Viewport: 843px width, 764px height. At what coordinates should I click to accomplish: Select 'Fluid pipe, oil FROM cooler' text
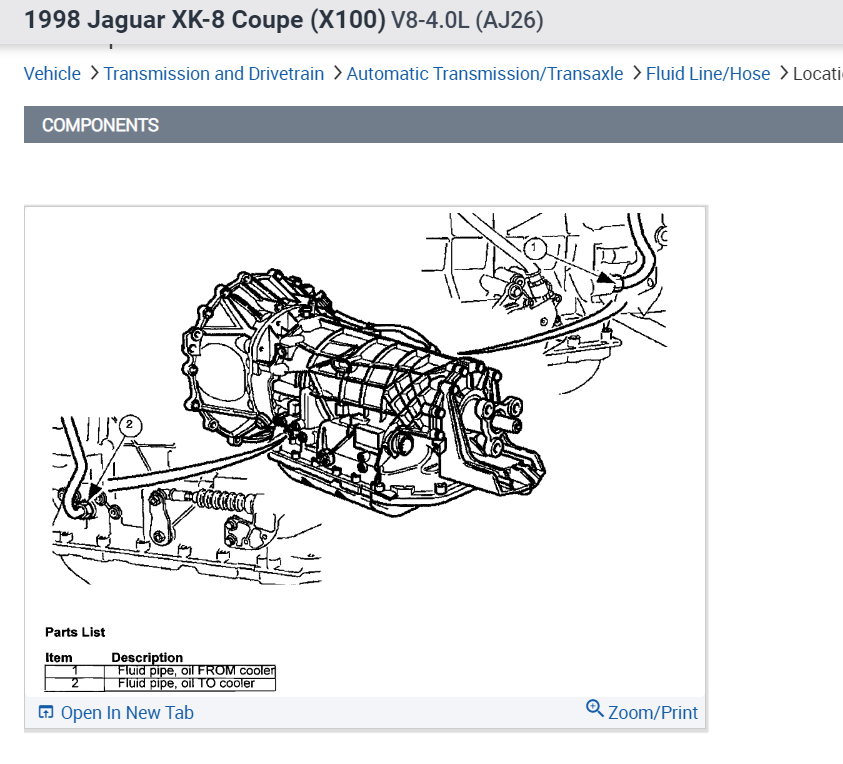196,671
